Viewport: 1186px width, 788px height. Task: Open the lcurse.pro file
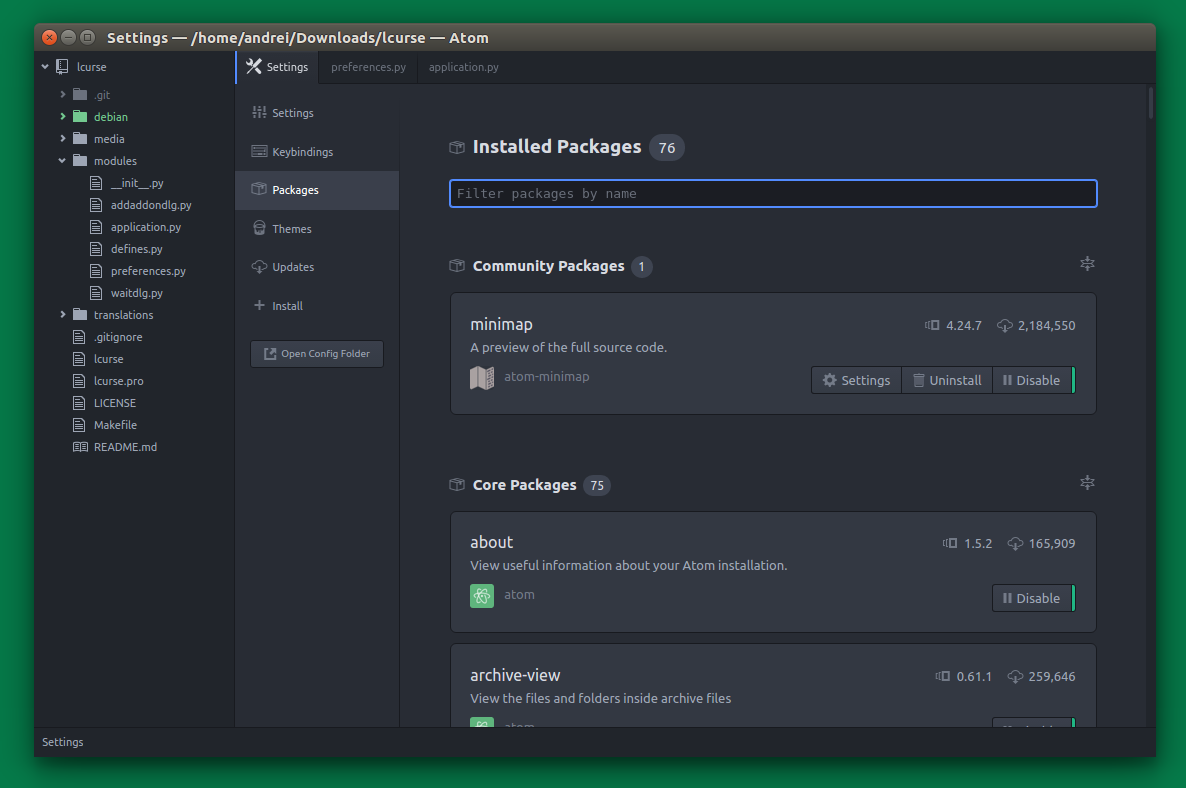[119, 381]
